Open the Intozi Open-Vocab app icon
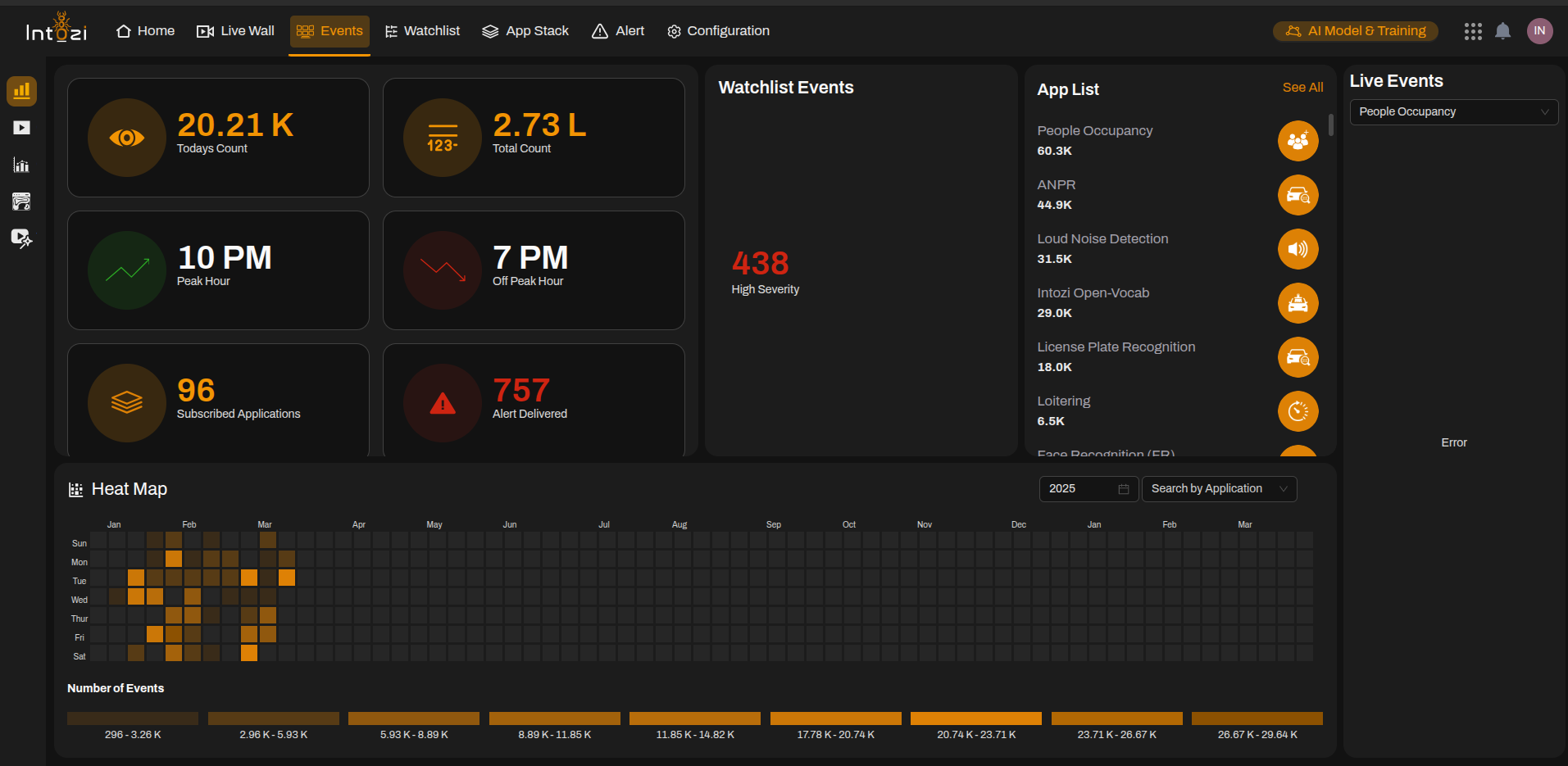This screenshot has width=1568, height=766. 1298,303
